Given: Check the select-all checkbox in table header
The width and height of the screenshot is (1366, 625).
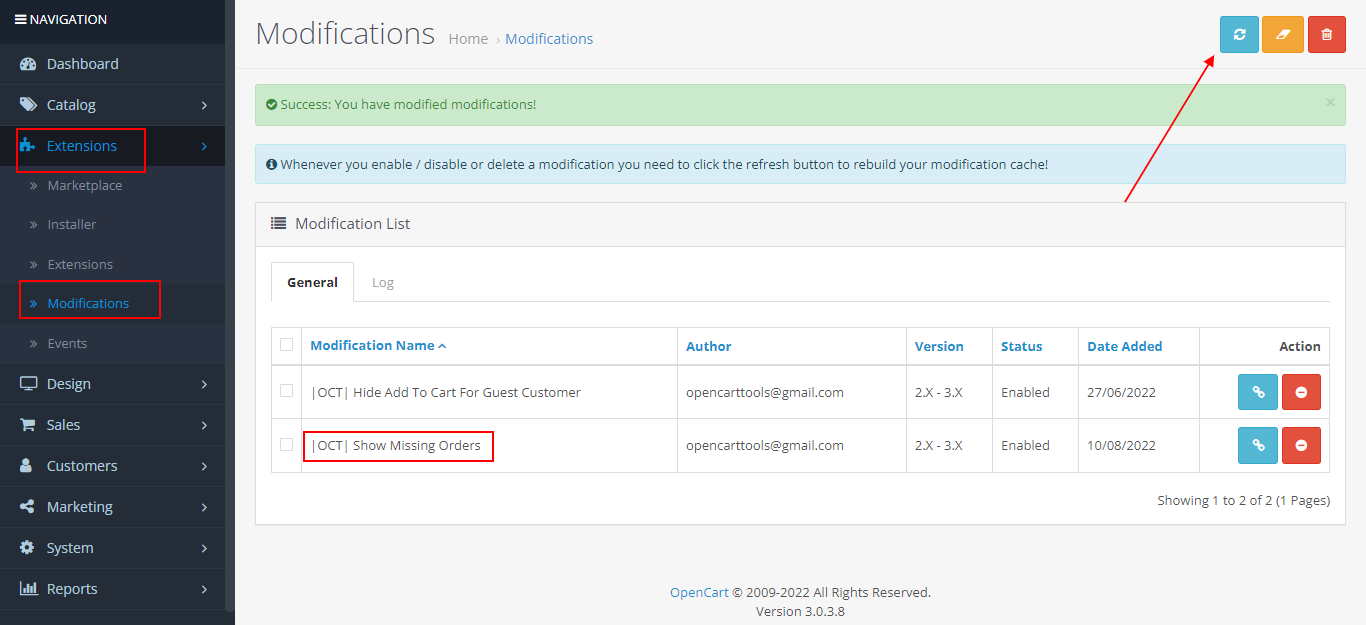Looking at the screenshot, I should click(x=287, y=344).
